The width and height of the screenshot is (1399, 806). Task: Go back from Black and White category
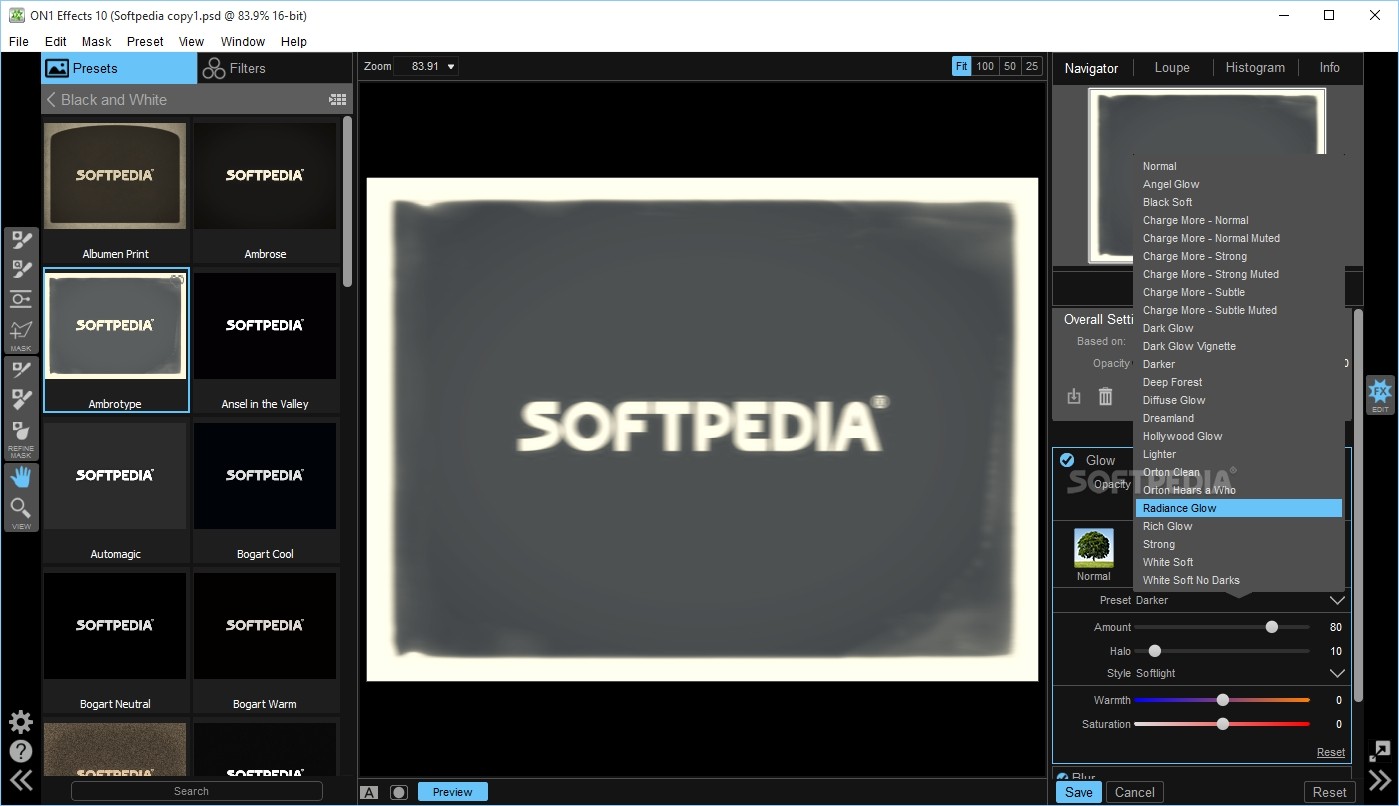[51, 100]
